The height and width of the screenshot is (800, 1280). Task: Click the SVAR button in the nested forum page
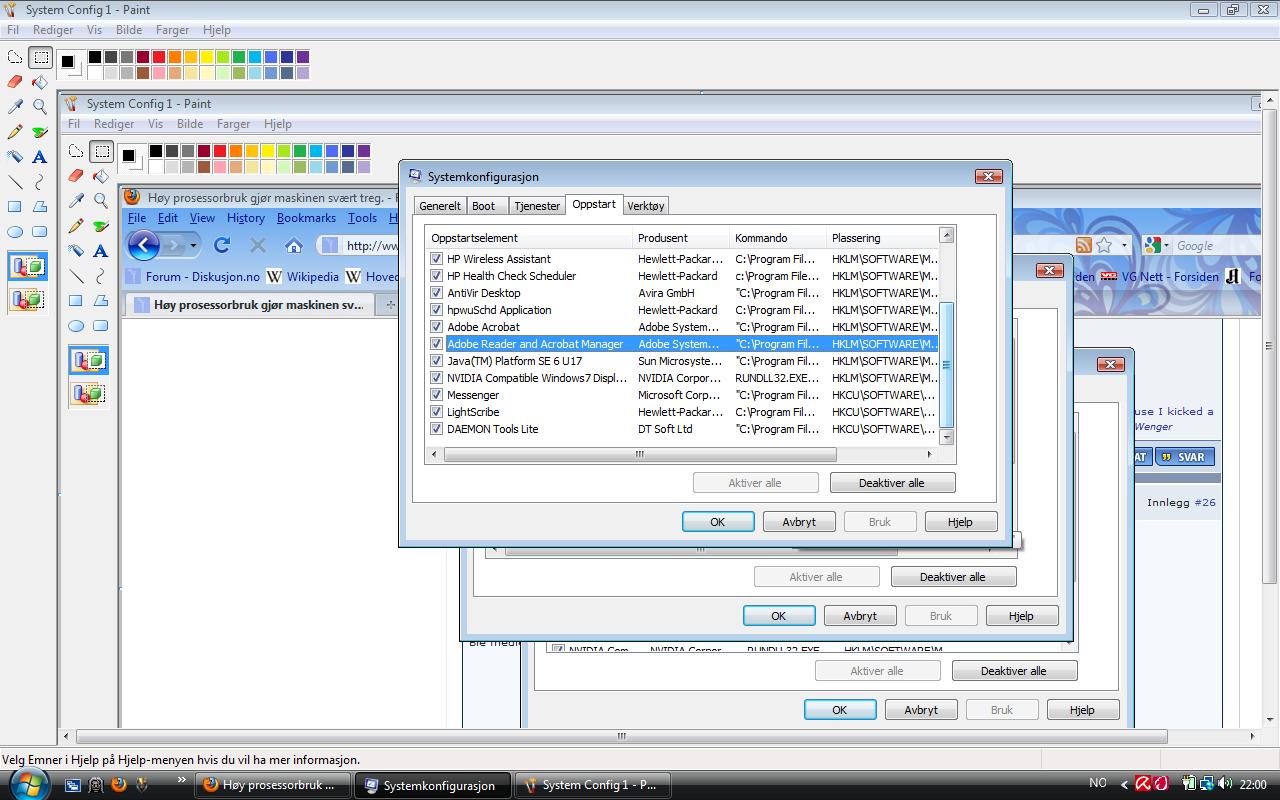click(1184, 457)
